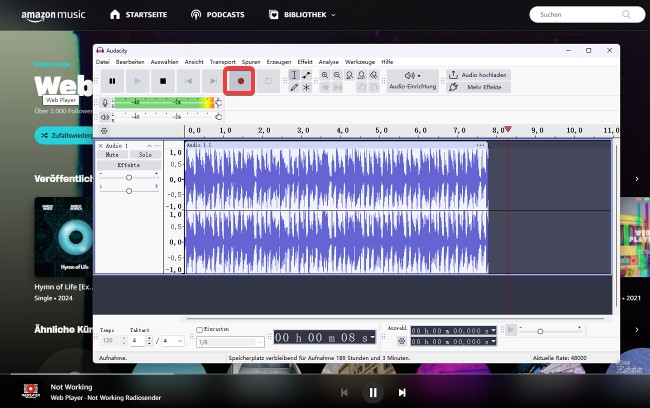650x408 pixels.
Task: Click the red Record button
Action: point(240,81)
